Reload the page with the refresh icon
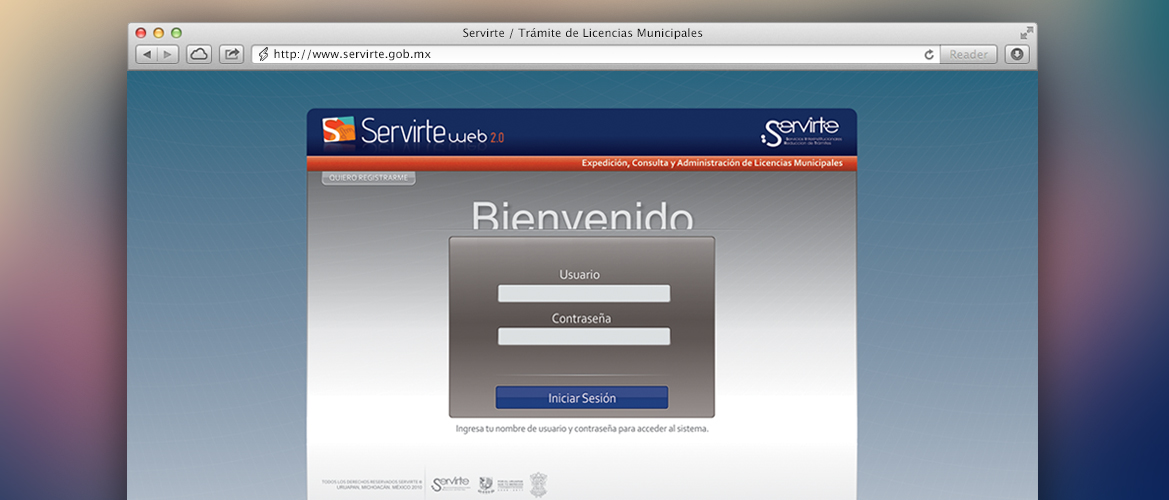 [929, 55]
